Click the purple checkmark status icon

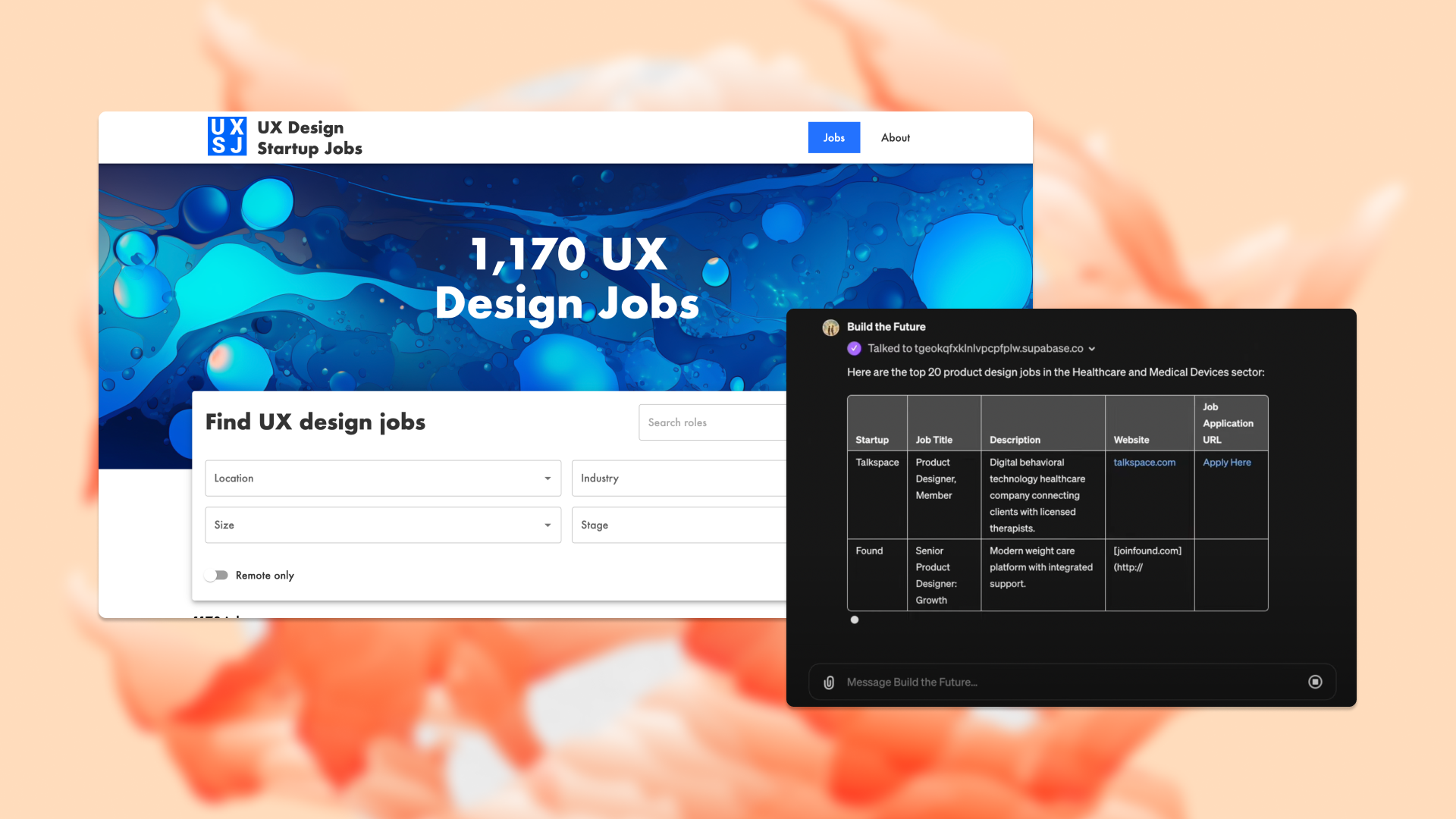click(x=854, y=349)
